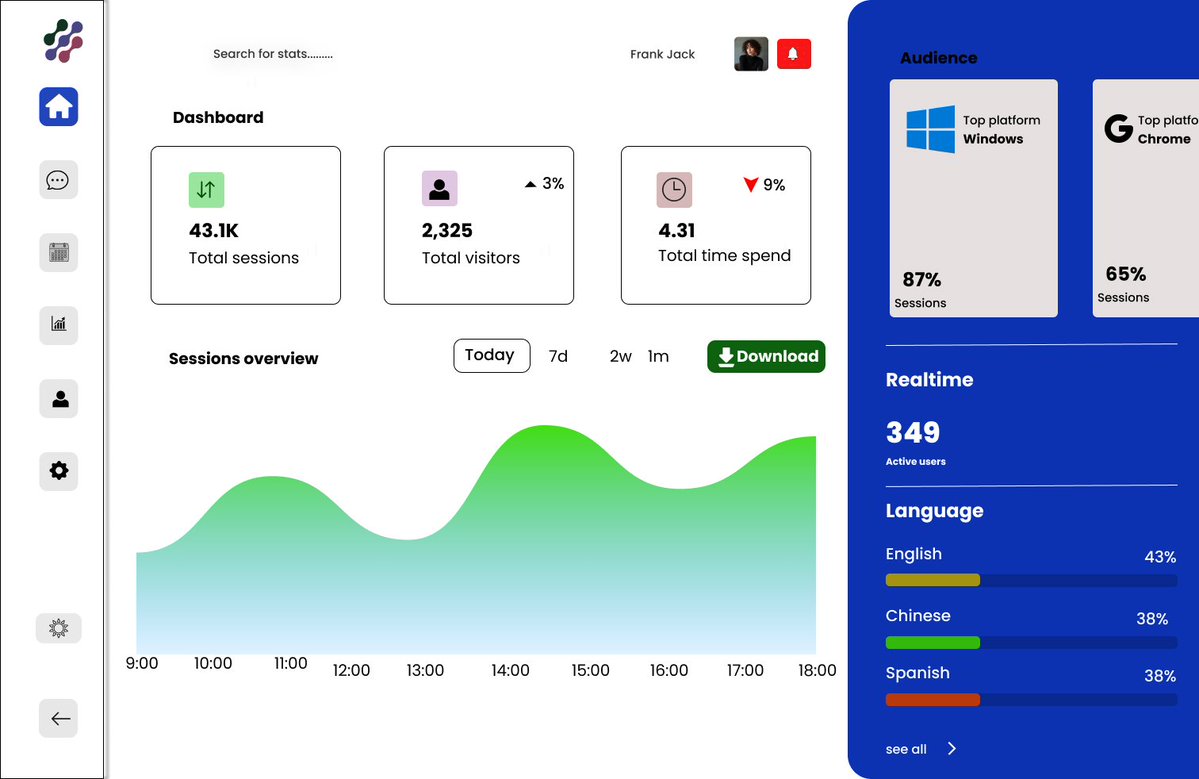Click the app logo at top left
Screen dimensions: 1199x779
coord(63,41)
